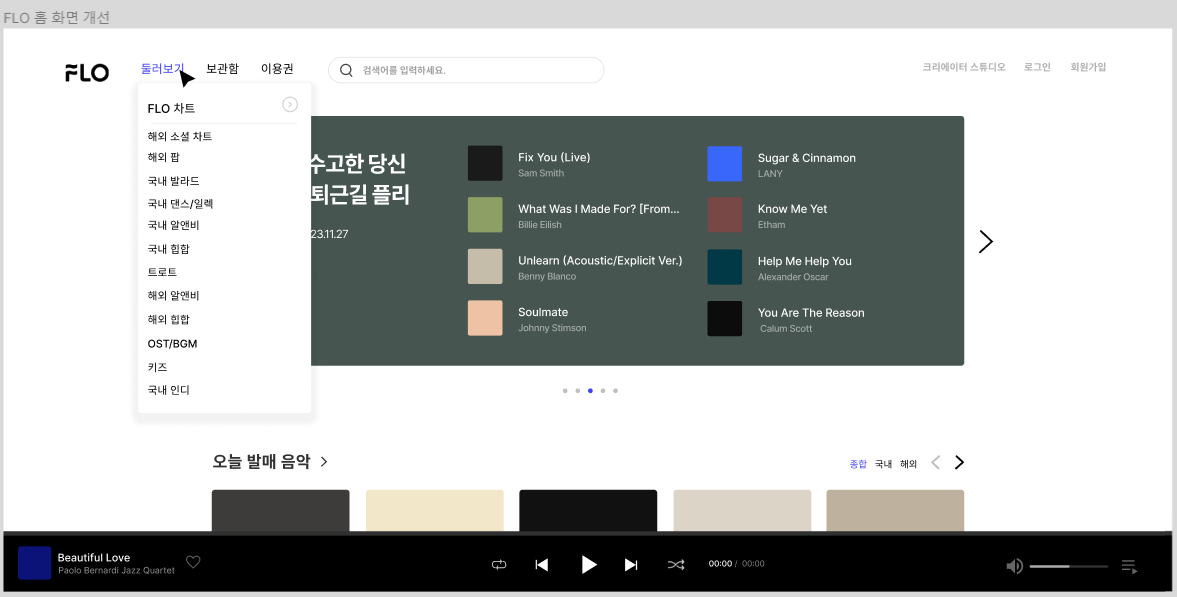Screen dimensions: 1177x597
Task: Click the 회원가입 link
Action: [x=1088, y=67]
